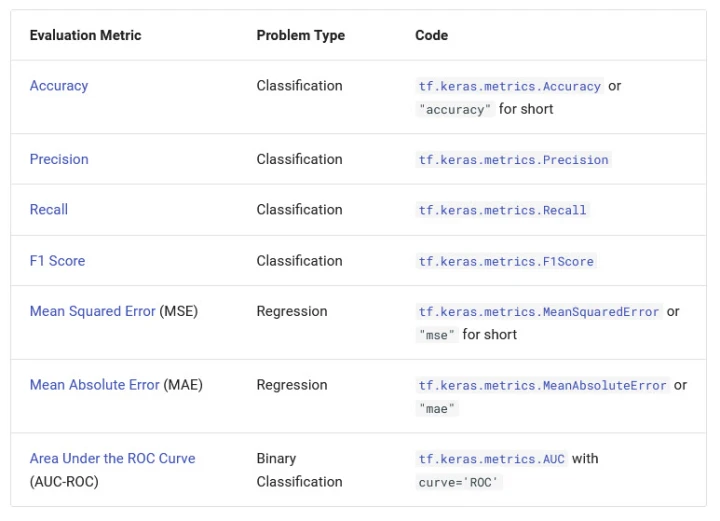Click the (MAE) abbreviation text

[183, 385]
